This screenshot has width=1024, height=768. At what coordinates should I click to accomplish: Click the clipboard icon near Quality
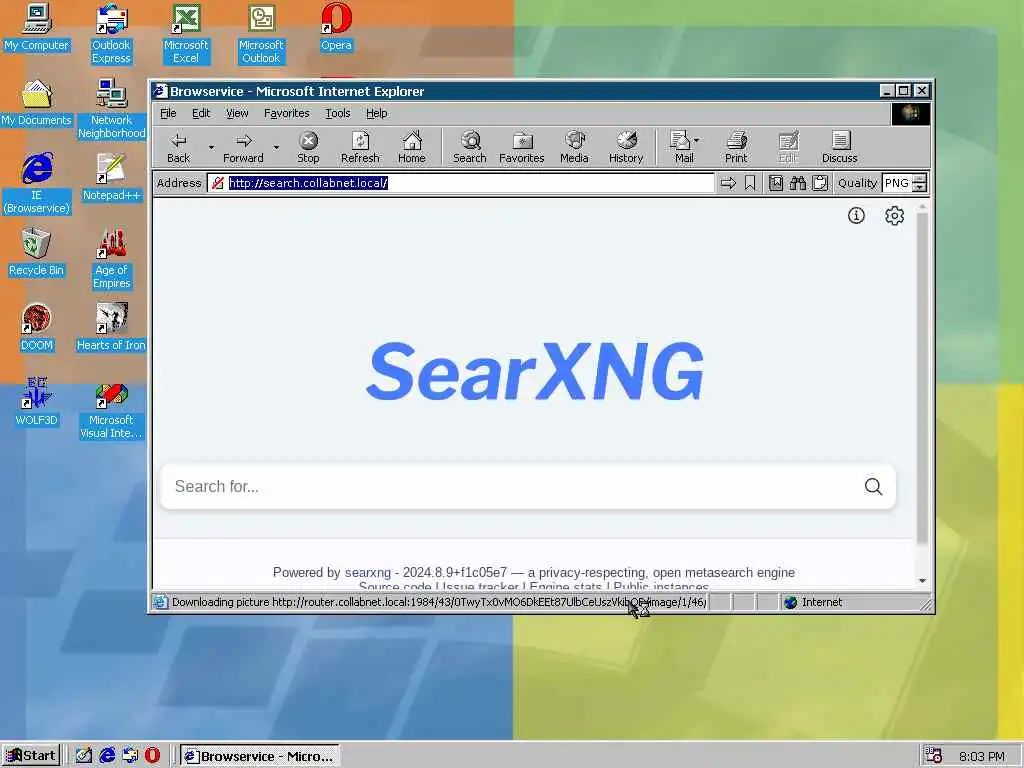coord(820,184)
